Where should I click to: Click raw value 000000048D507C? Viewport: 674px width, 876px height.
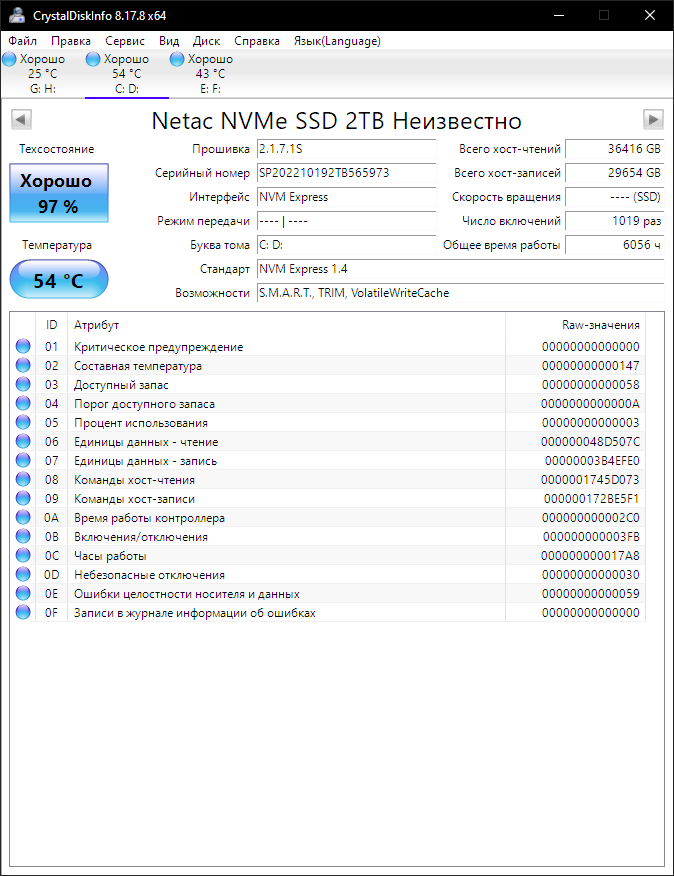click(x=590, y=442)
